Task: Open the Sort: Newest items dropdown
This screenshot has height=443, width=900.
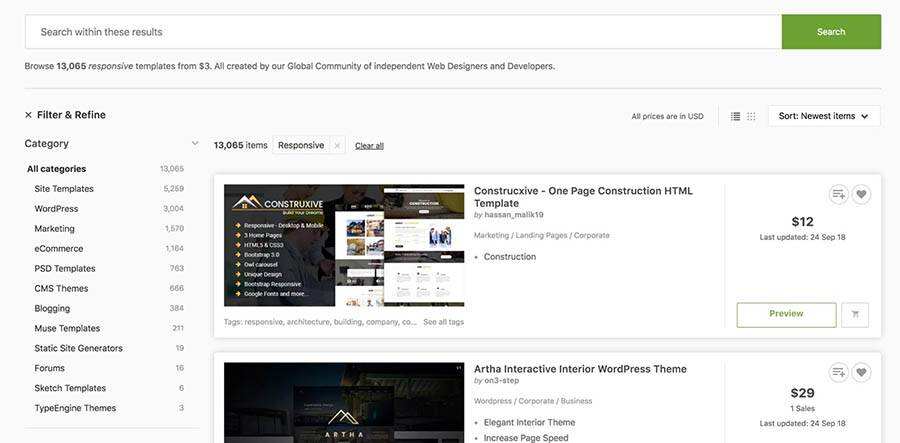Action: click(823, 116)
